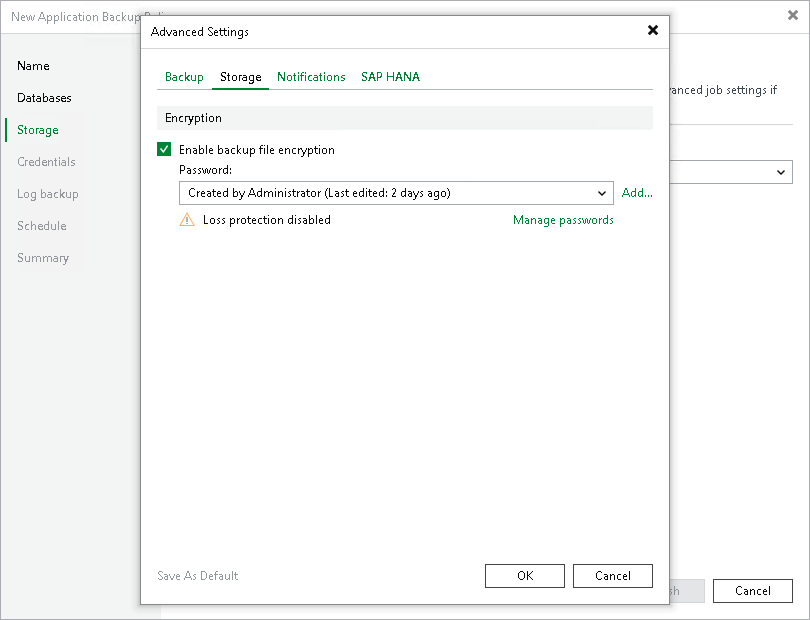
Task: Close the Advanced Settings dialog with X
Action: (653, 30)
